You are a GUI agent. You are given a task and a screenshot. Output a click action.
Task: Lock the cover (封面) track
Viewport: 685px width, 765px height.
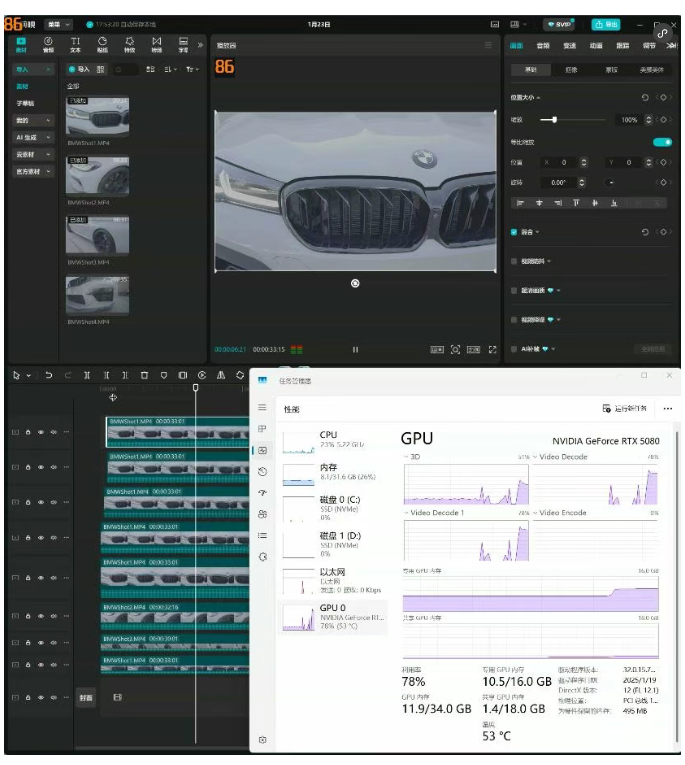(28, 698)
